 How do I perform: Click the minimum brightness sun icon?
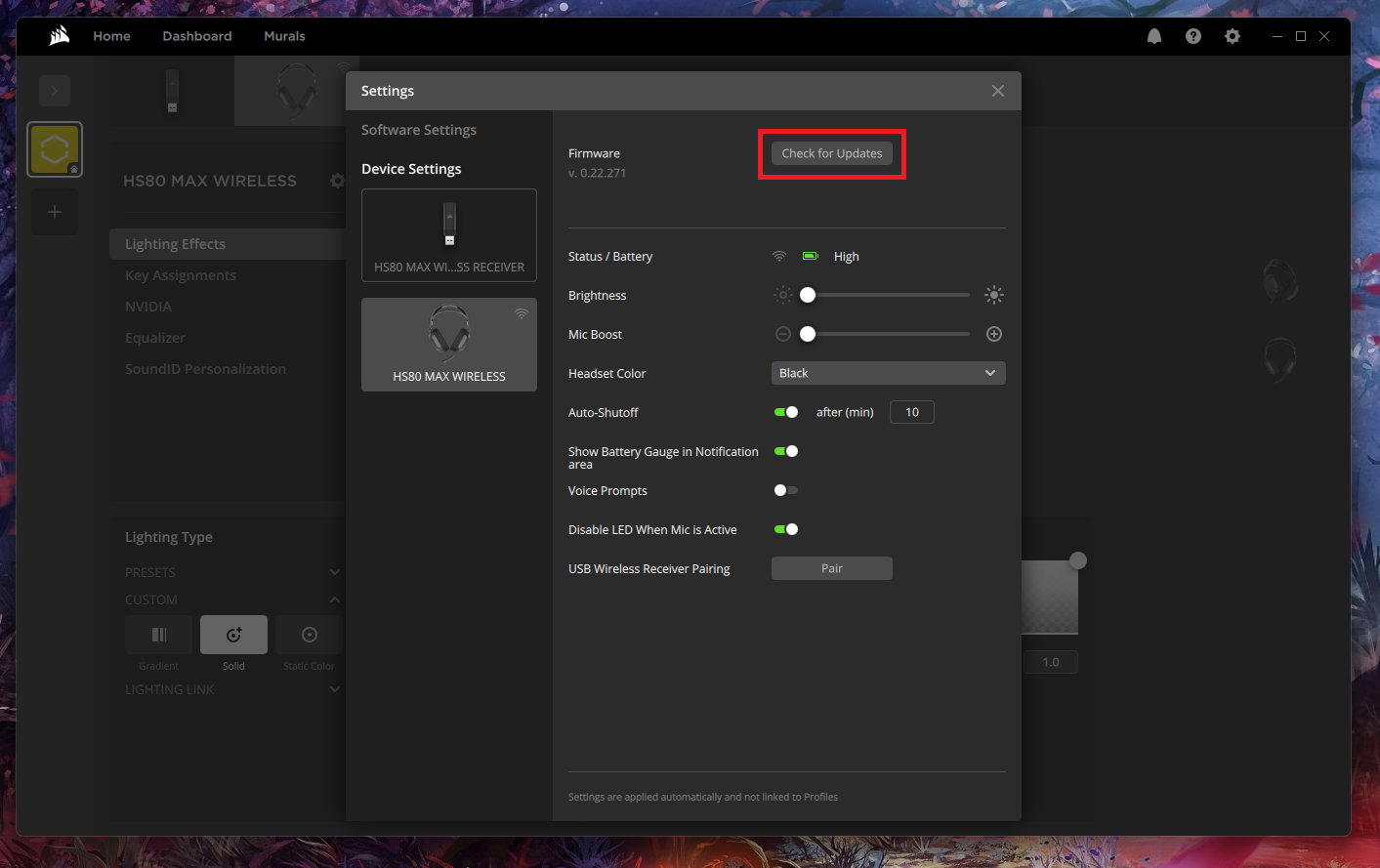tap(782, 295)
